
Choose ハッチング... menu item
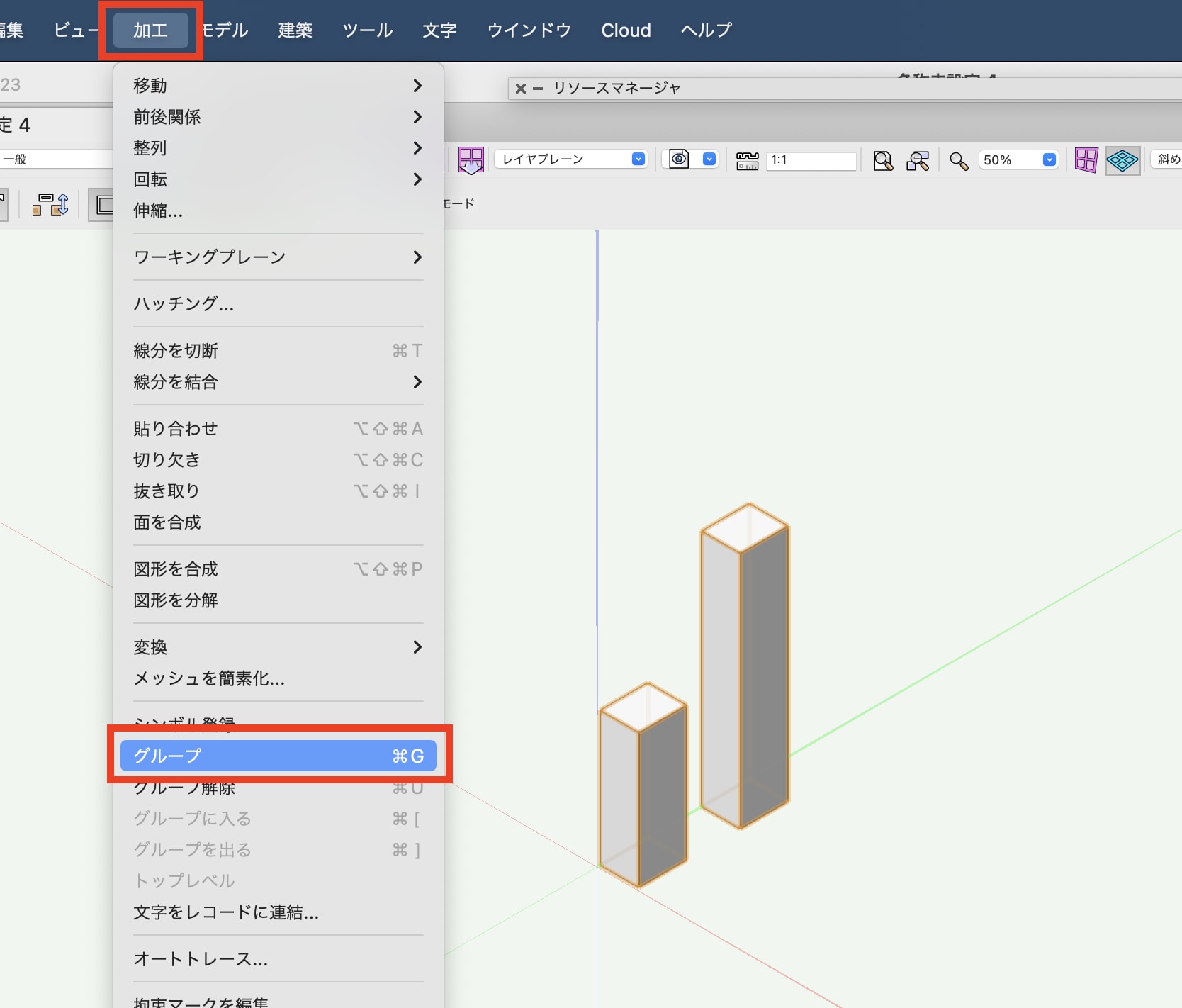(x=278, y=304)
